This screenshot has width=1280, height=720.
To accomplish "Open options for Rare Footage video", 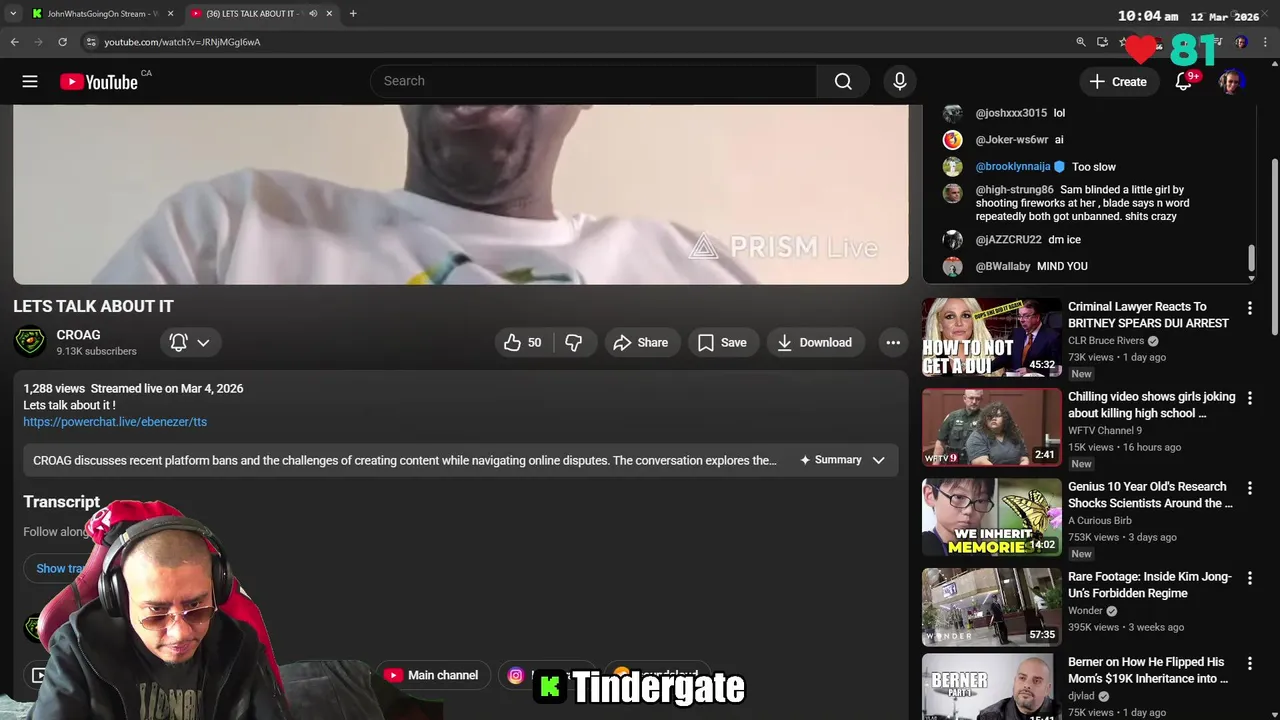I will click(x=1249, y=578).
